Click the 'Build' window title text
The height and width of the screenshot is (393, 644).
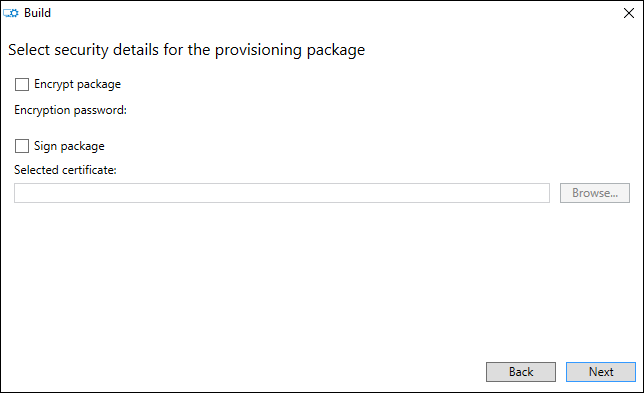(37, 13)
